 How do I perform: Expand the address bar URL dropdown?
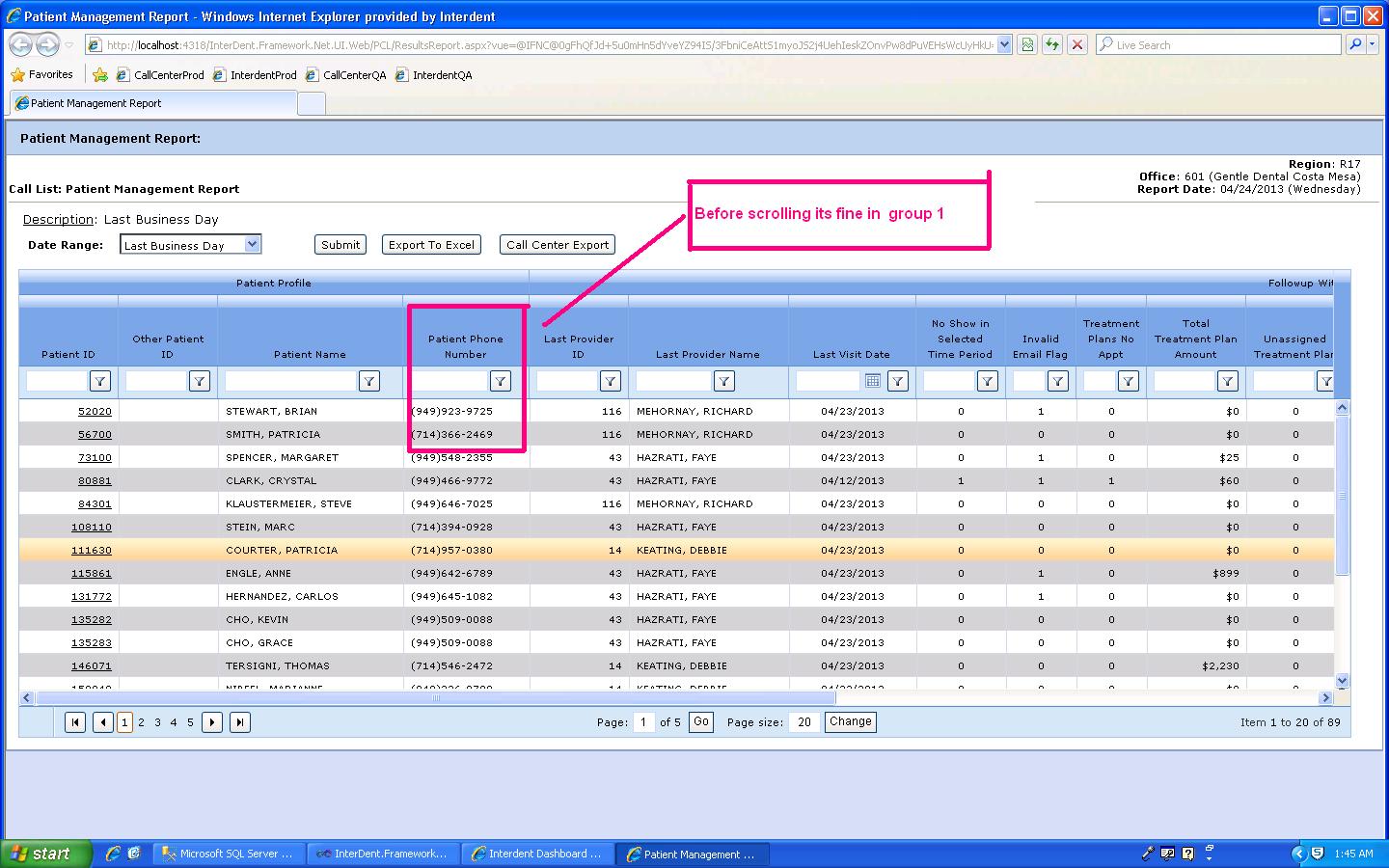[x=1004, y=44]
